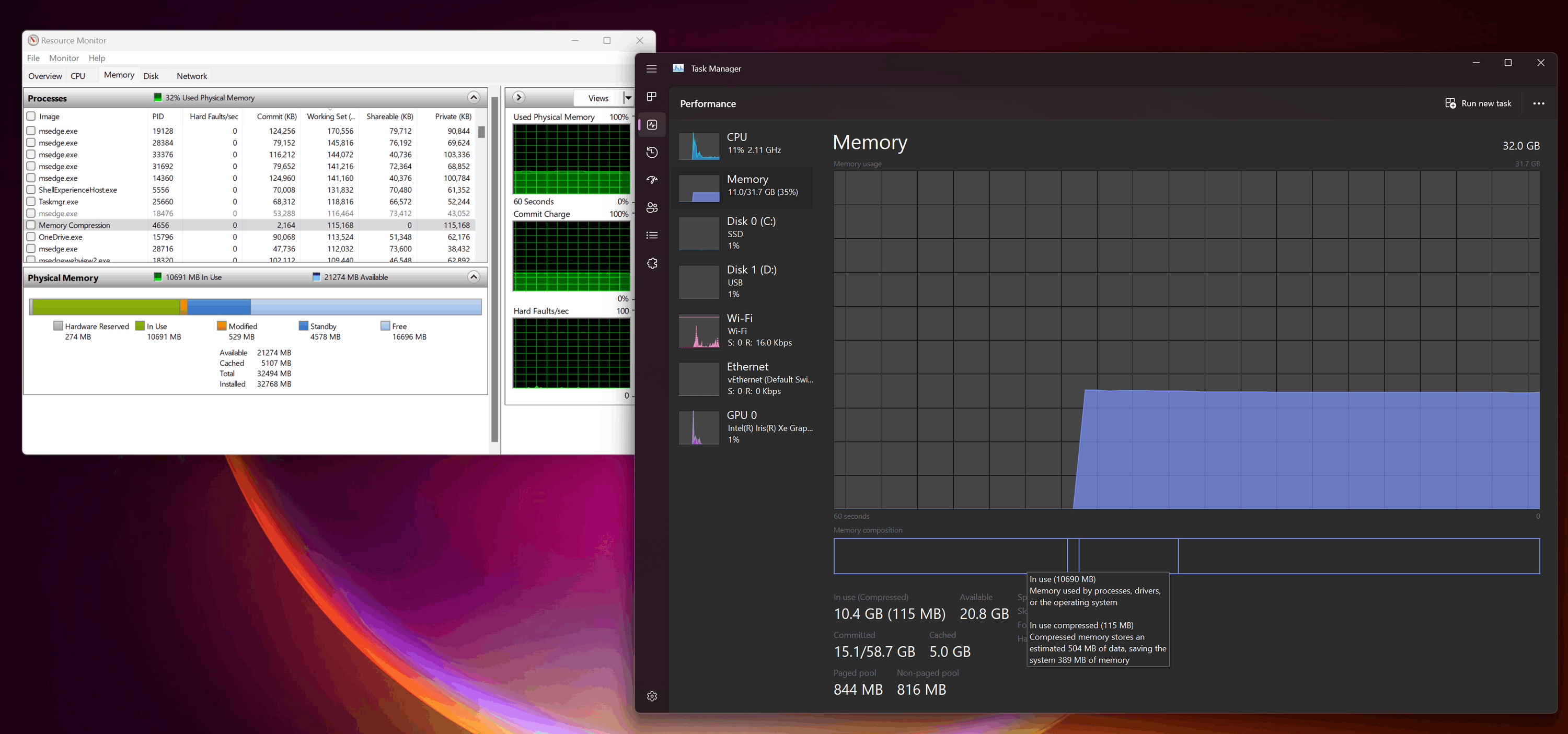Sort by Private (KB) column header
Image resolution: width=1568 pixels, height=734 pixels.
click(453, 116)
